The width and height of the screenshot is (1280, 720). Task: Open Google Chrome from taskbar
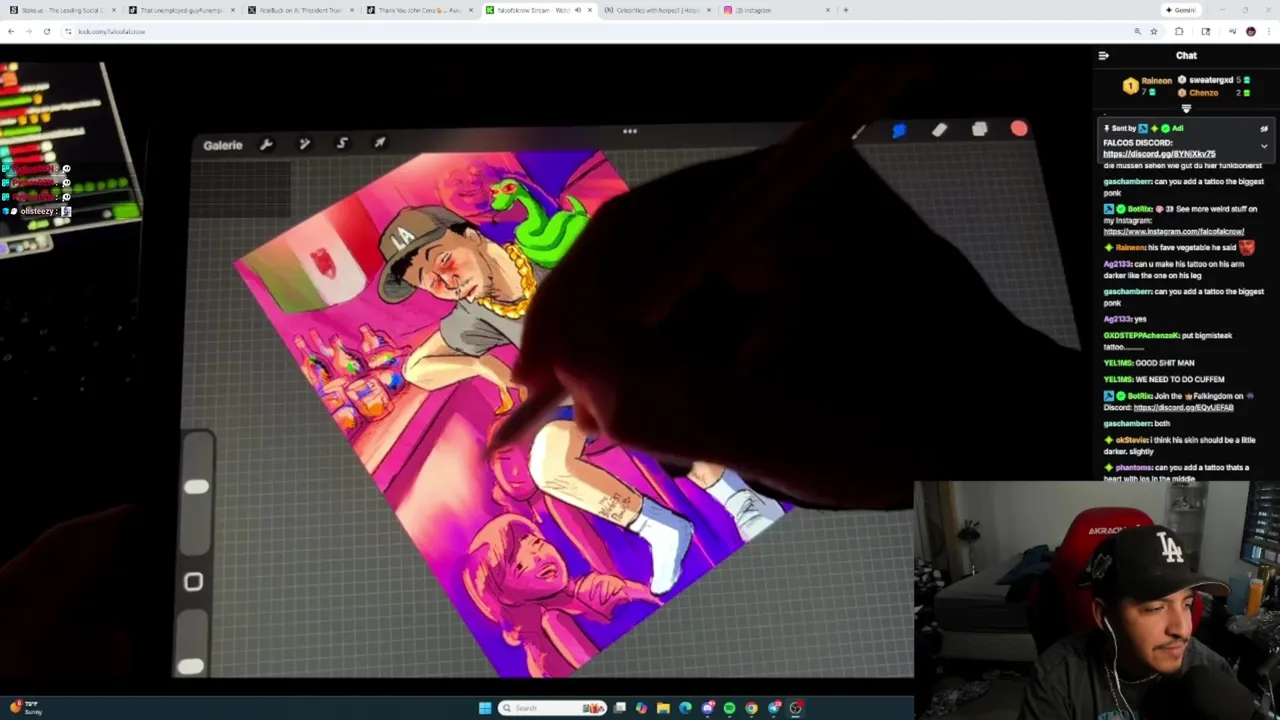pyautogui.click(x=751, y=708)
